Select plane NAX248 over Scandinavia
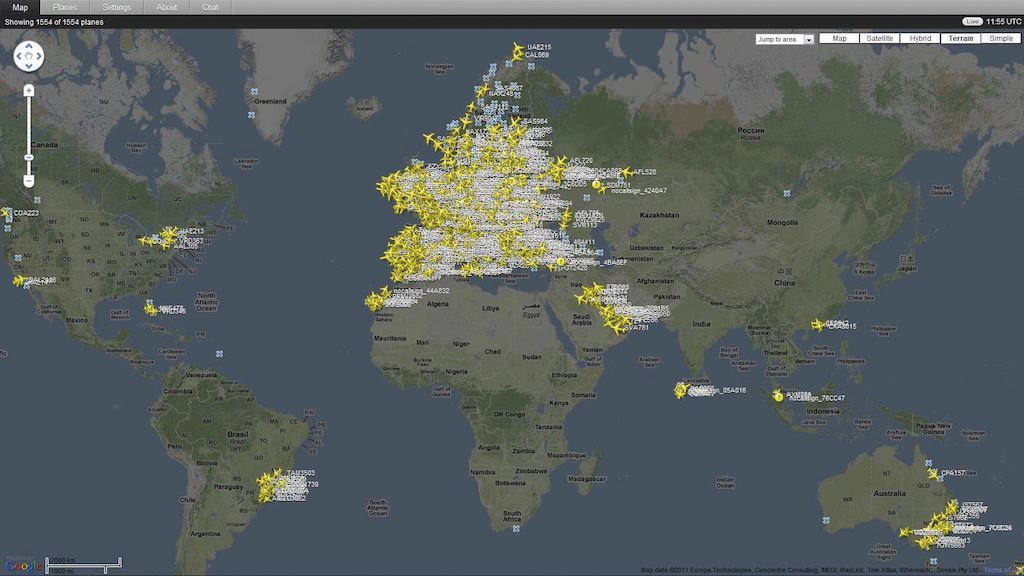The height and width of the screenshot is (576, 1024). [x=481, y=93]
